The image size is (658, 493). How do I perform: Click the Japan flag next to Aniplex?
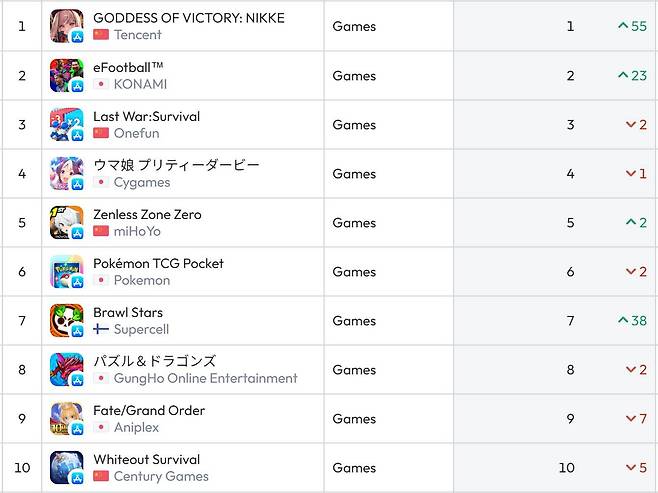click(x=100, y=427)
